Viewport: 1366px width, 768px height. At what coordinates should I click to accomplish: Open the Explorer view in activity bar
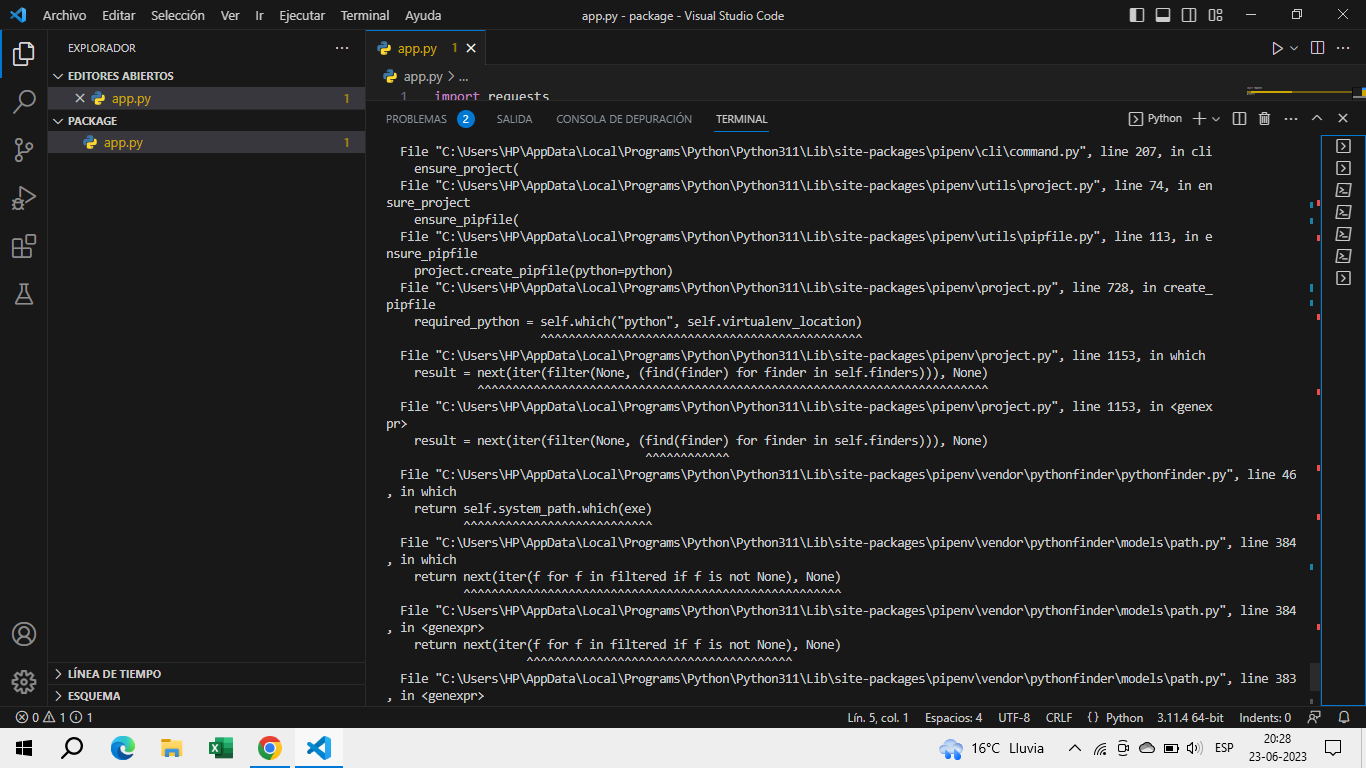24,54
